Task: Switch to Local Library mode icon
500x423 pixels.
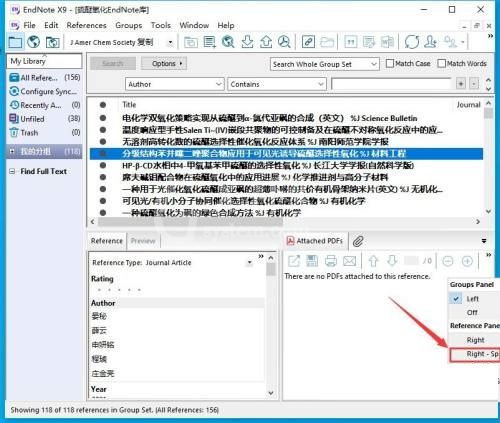Action: point(15,42)
